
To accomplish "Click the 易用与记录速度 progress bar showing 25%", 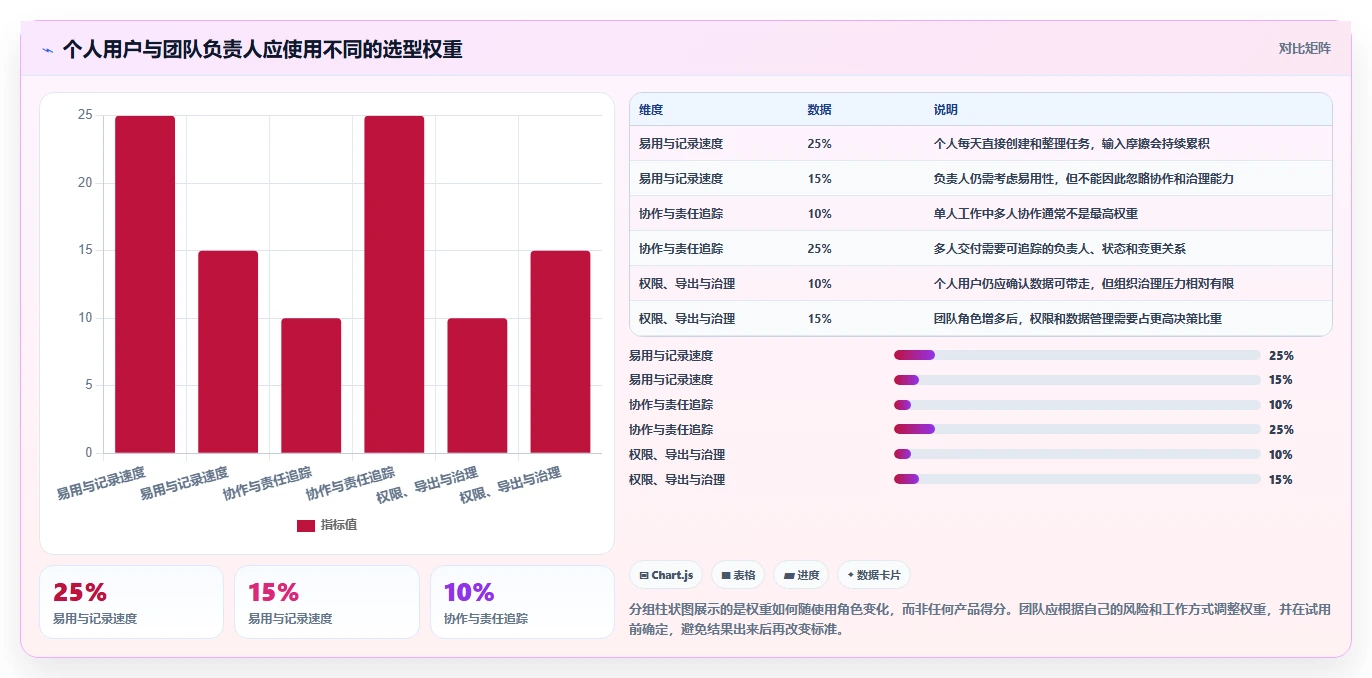I will [1077, 355].
